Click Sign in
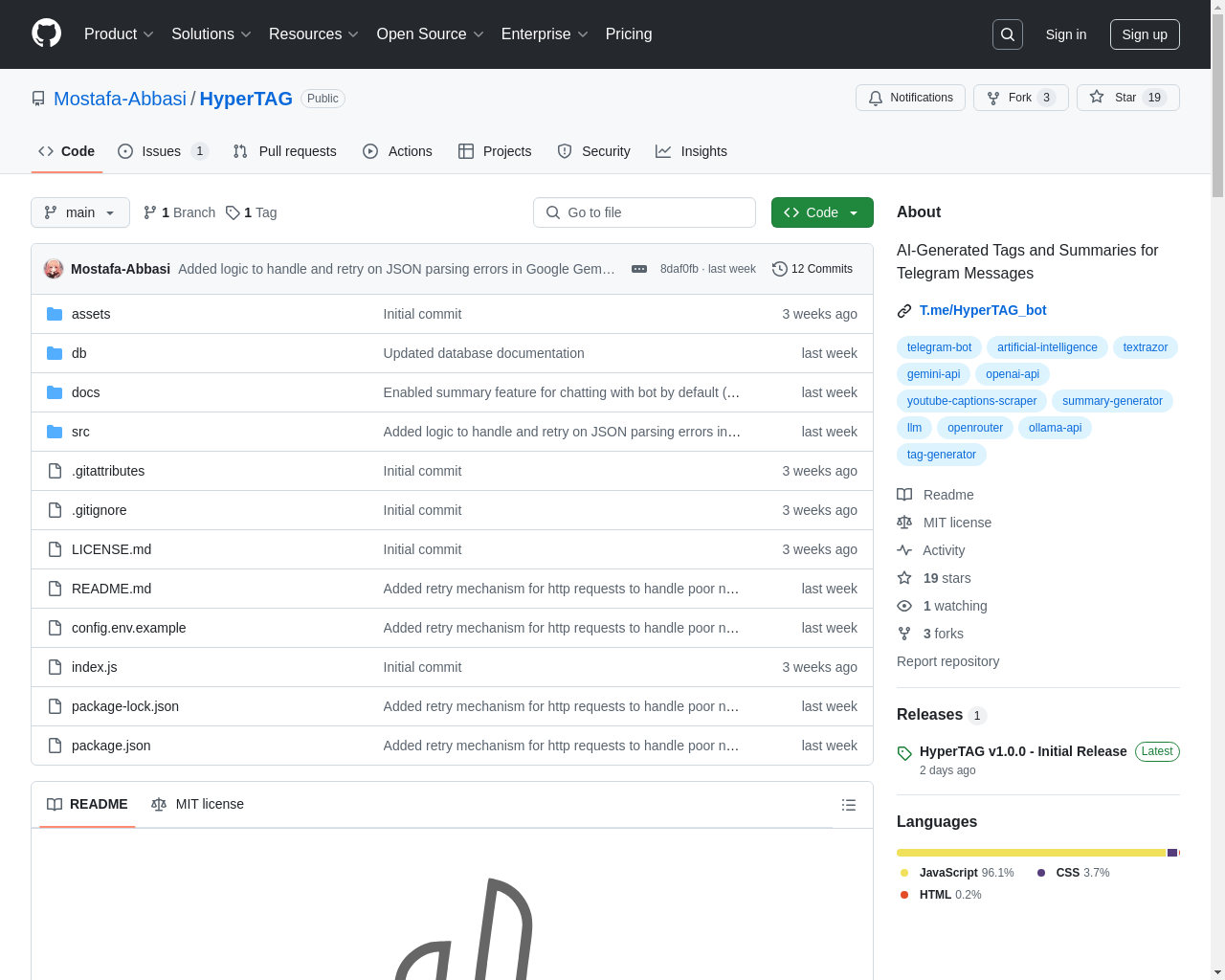The width and height of the screenshot is (1225, 980). tap(1066, 34)
